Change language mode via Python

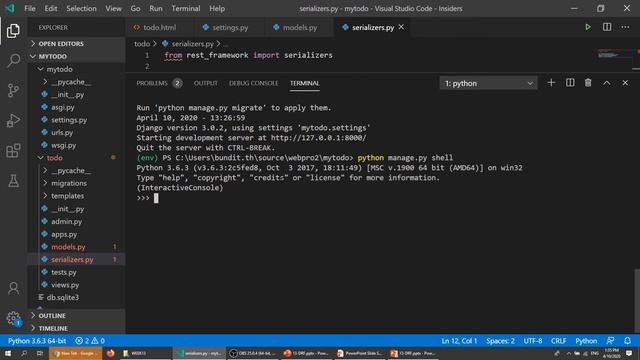(x=586, y=340)
